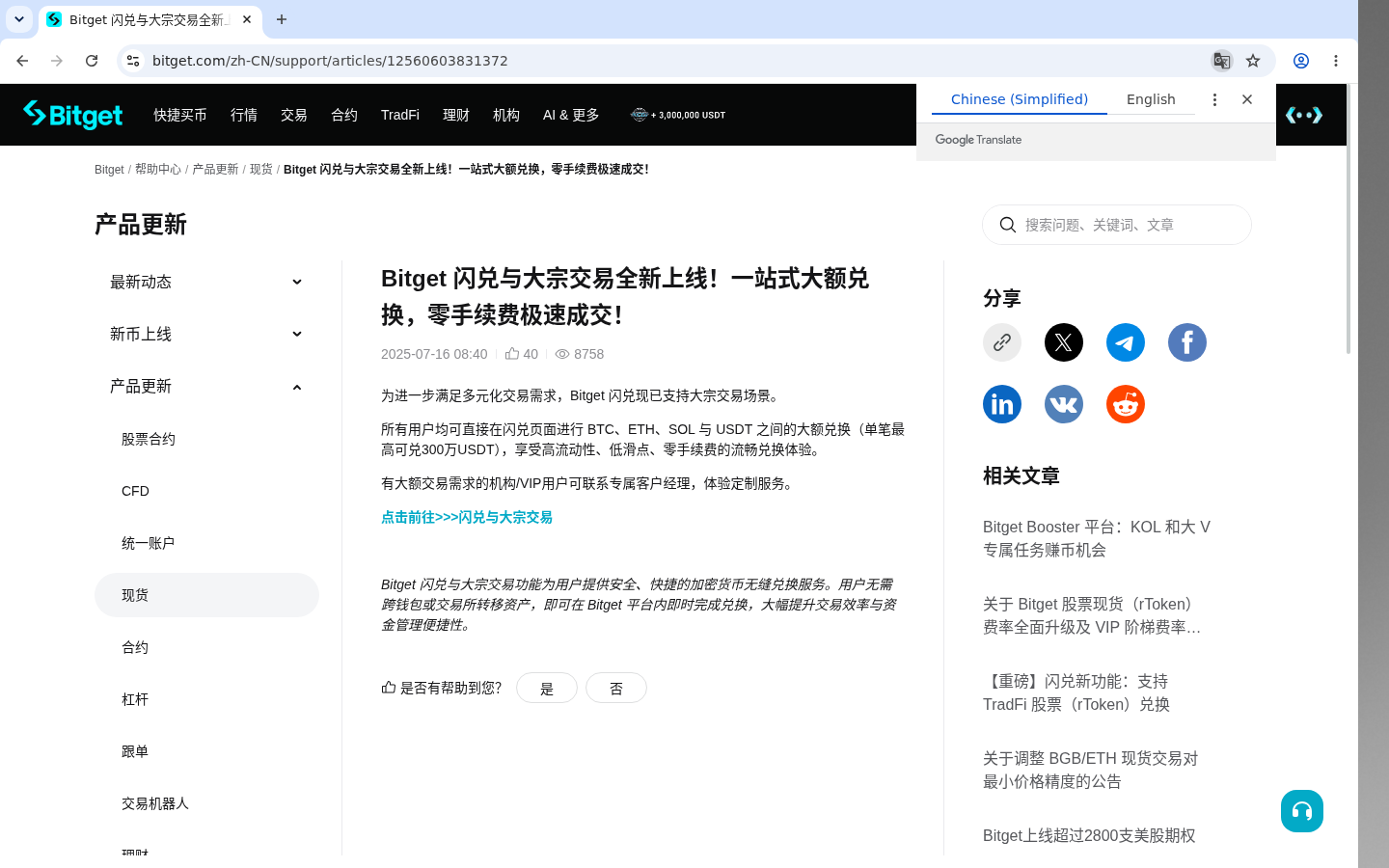1389x868 pixels.
Task: Share article on VK
Action: pyautogui.click(x=1064, y=404)
